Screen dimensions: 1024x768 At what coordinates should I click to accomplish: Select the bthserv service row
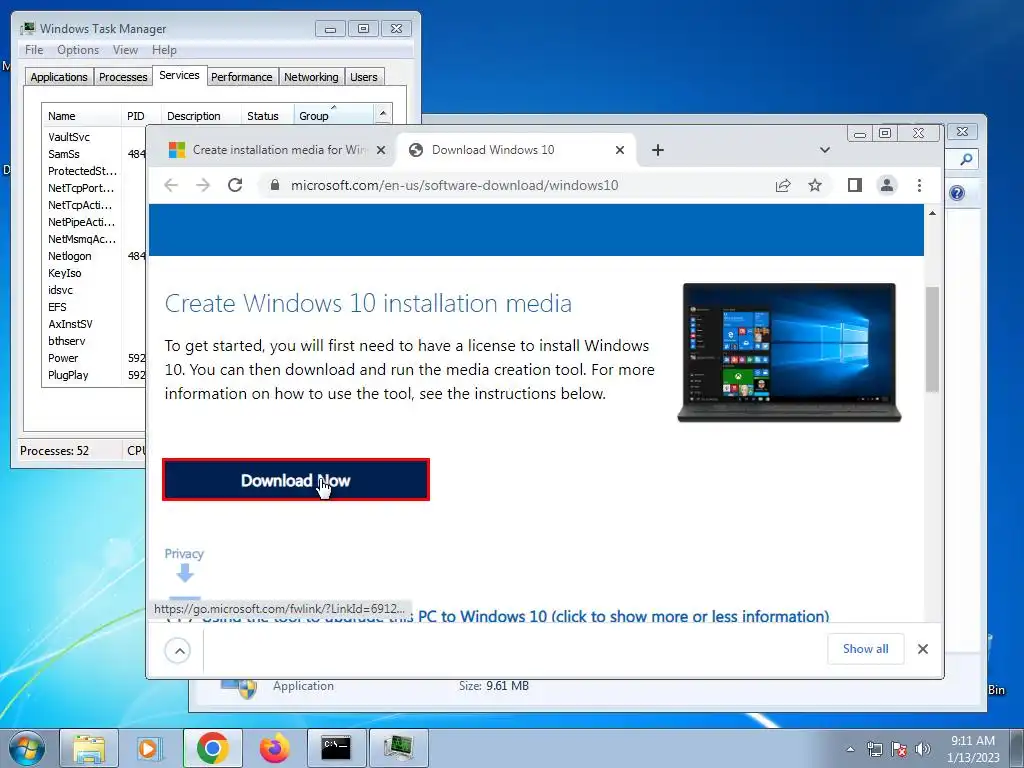point(66,341)
